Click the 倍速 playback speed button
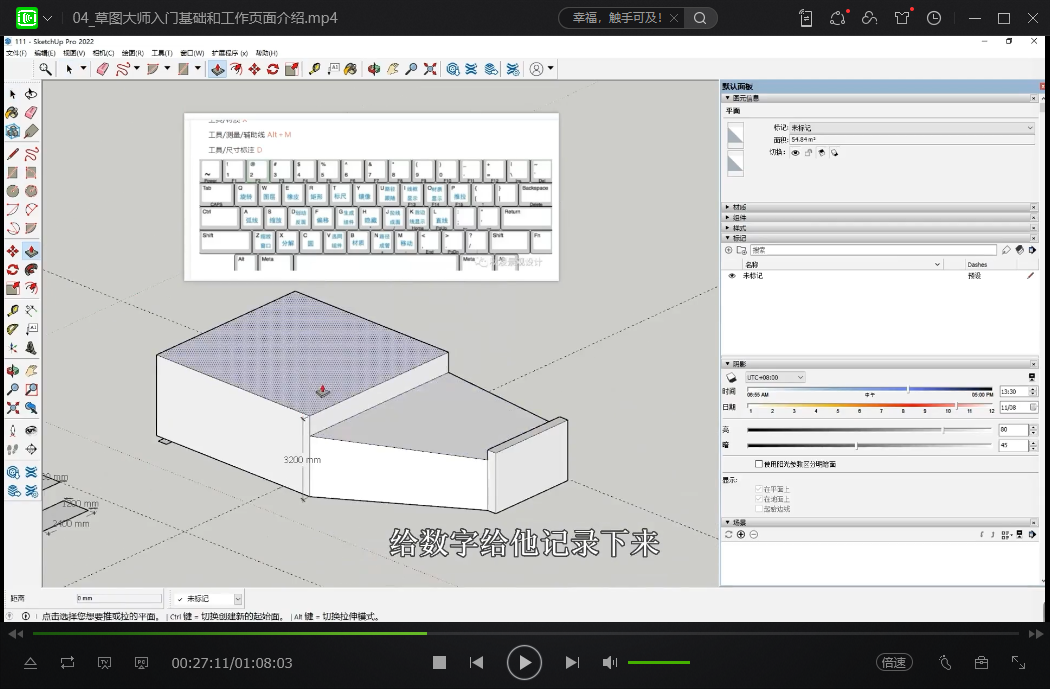The image size is (1050, 689). [x=893, y=662]
